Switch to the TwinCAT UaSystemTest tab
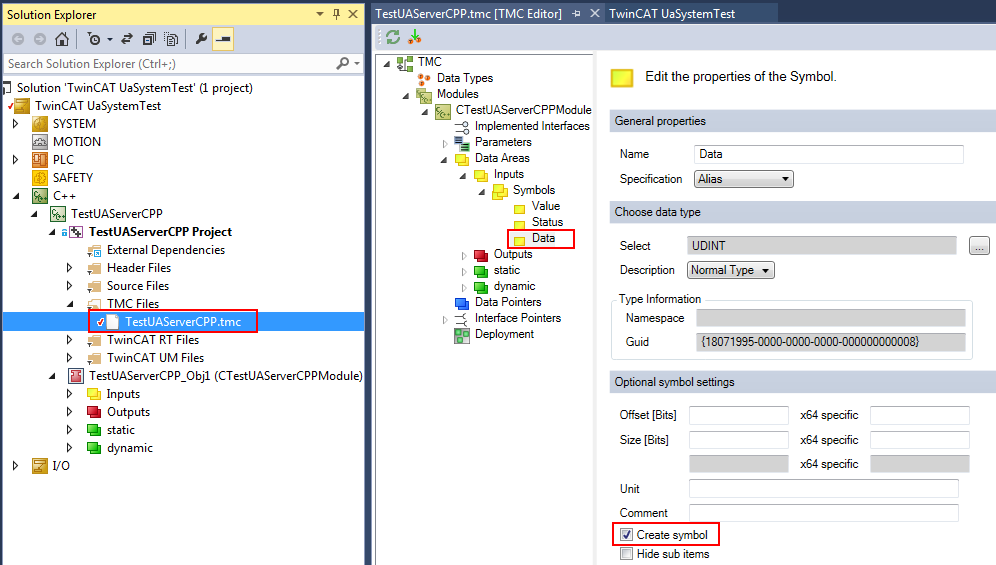Image resolution: width=996 pixels, height=565 pixels. (671, 13)
